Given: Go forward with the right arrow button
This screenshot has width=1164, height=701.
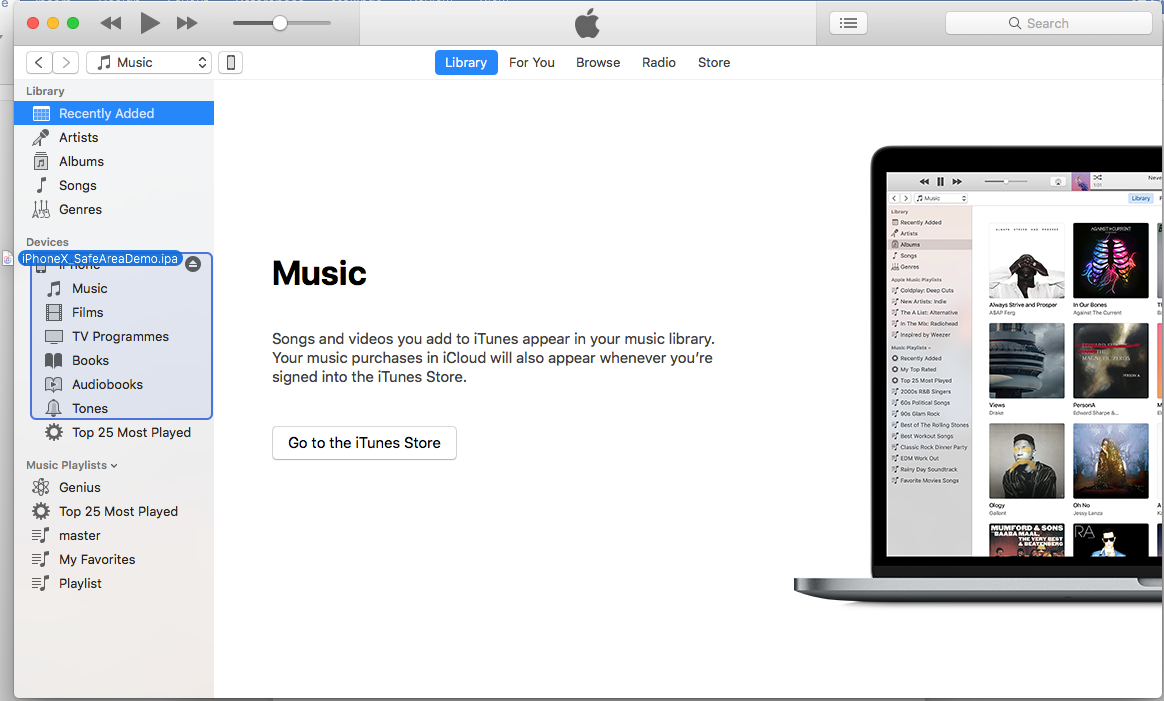Looking at the screenshot, I should [65, 62].
